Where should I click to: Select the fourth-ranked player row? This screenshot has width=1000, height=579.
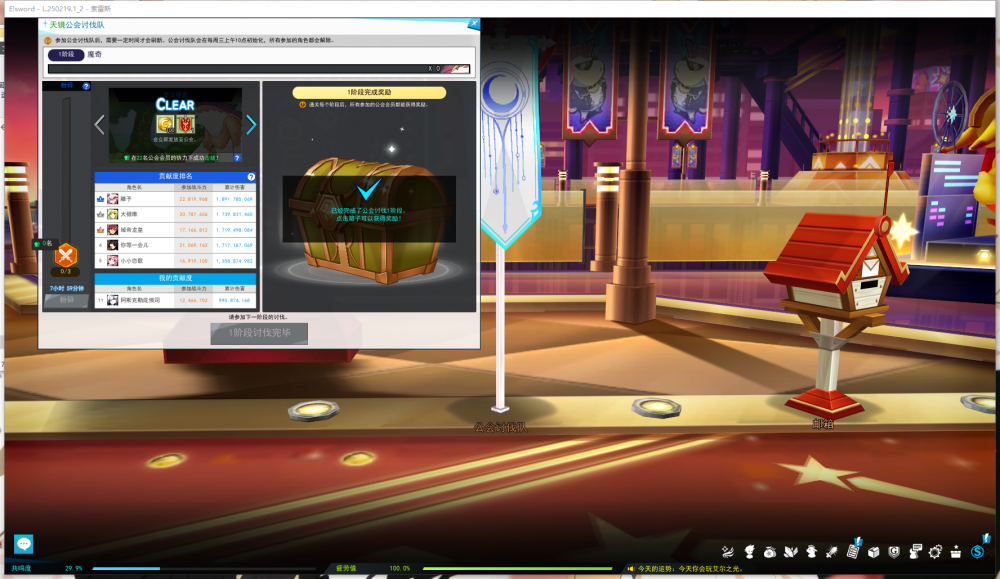pos(175,245)
